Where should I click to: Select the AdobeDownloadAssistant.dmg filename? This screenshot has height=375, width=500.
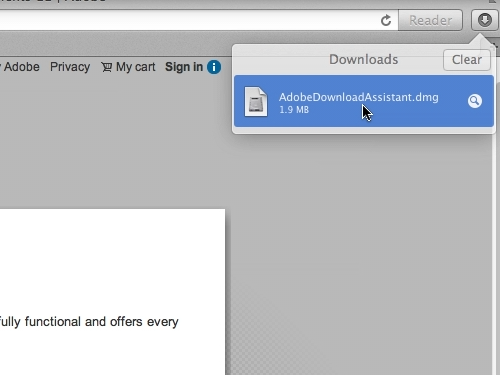(359, 97)
